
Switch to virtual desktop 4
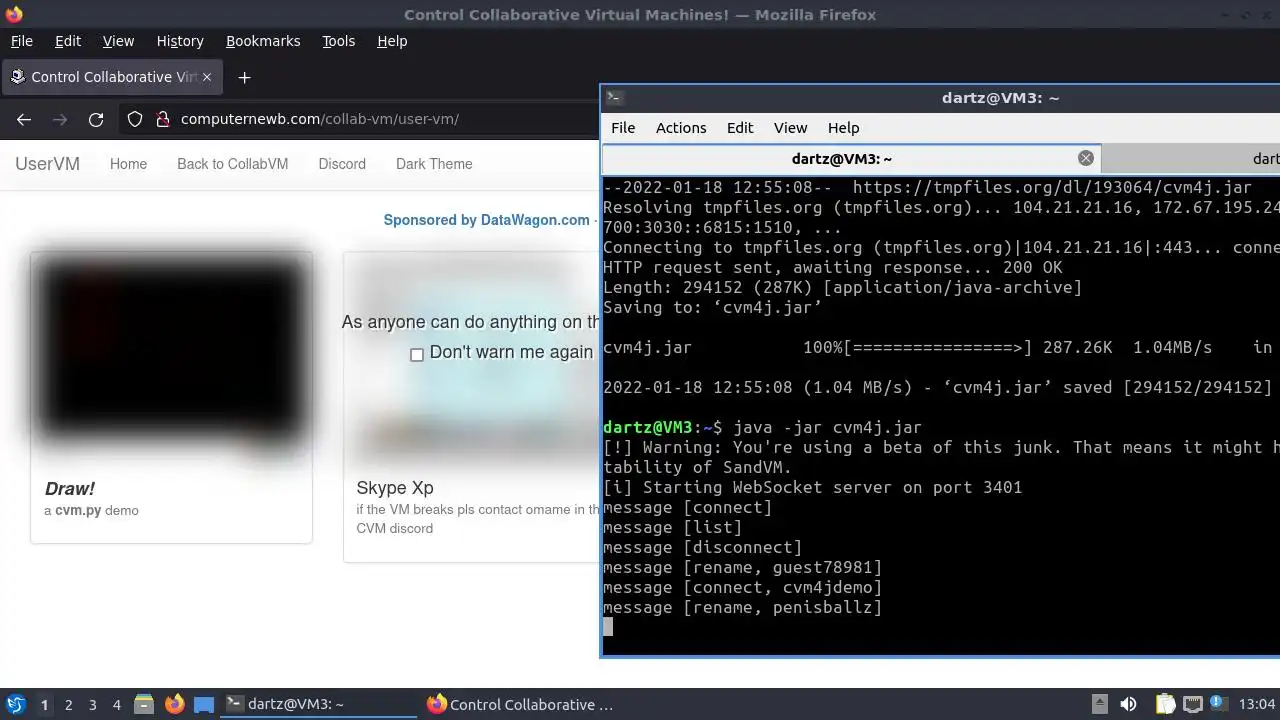(x=116, y=705)
